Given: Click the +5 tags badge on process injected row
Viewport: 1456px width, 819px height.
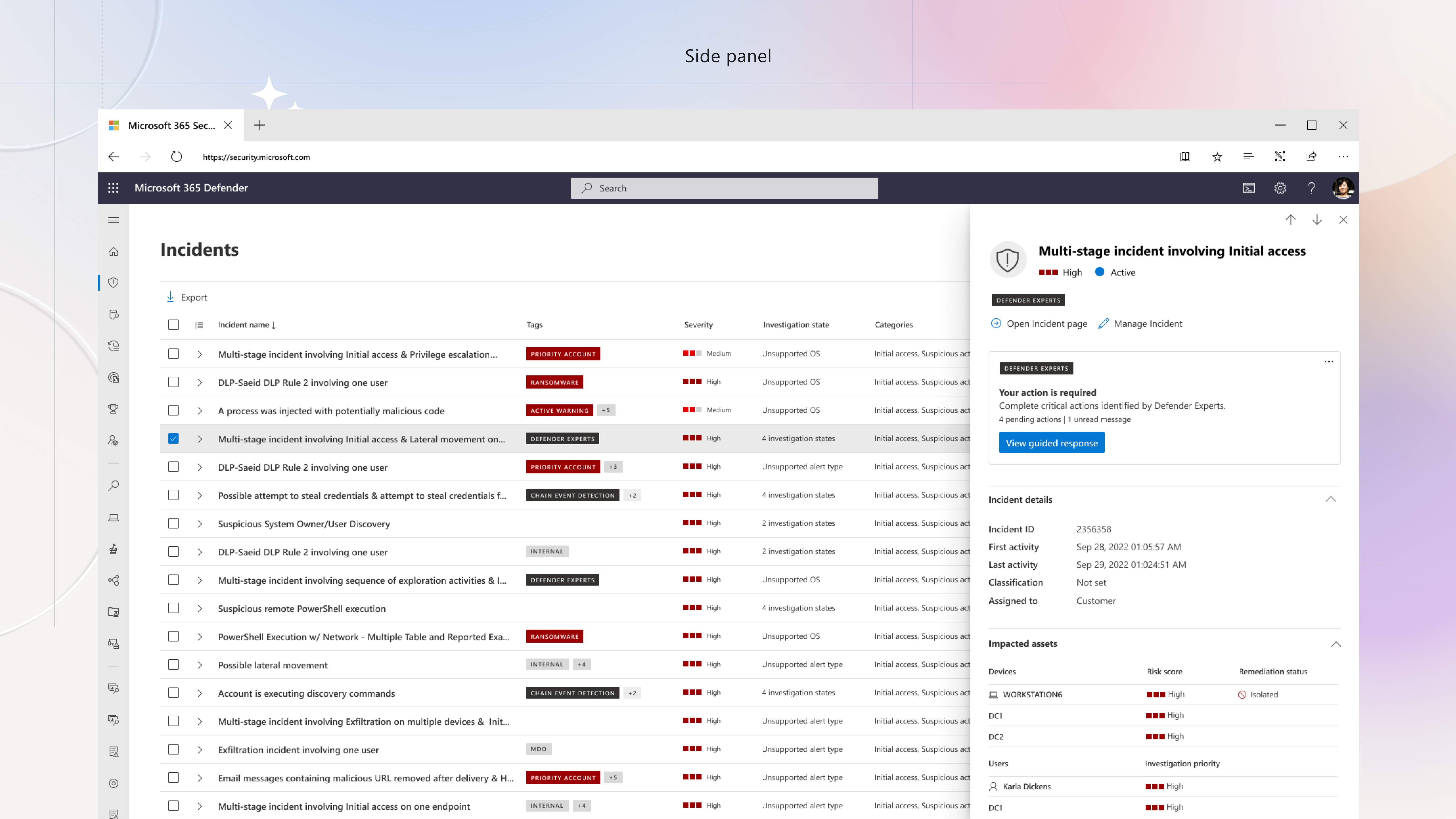Looking at the screenshot, I should [x=606, y=410].
